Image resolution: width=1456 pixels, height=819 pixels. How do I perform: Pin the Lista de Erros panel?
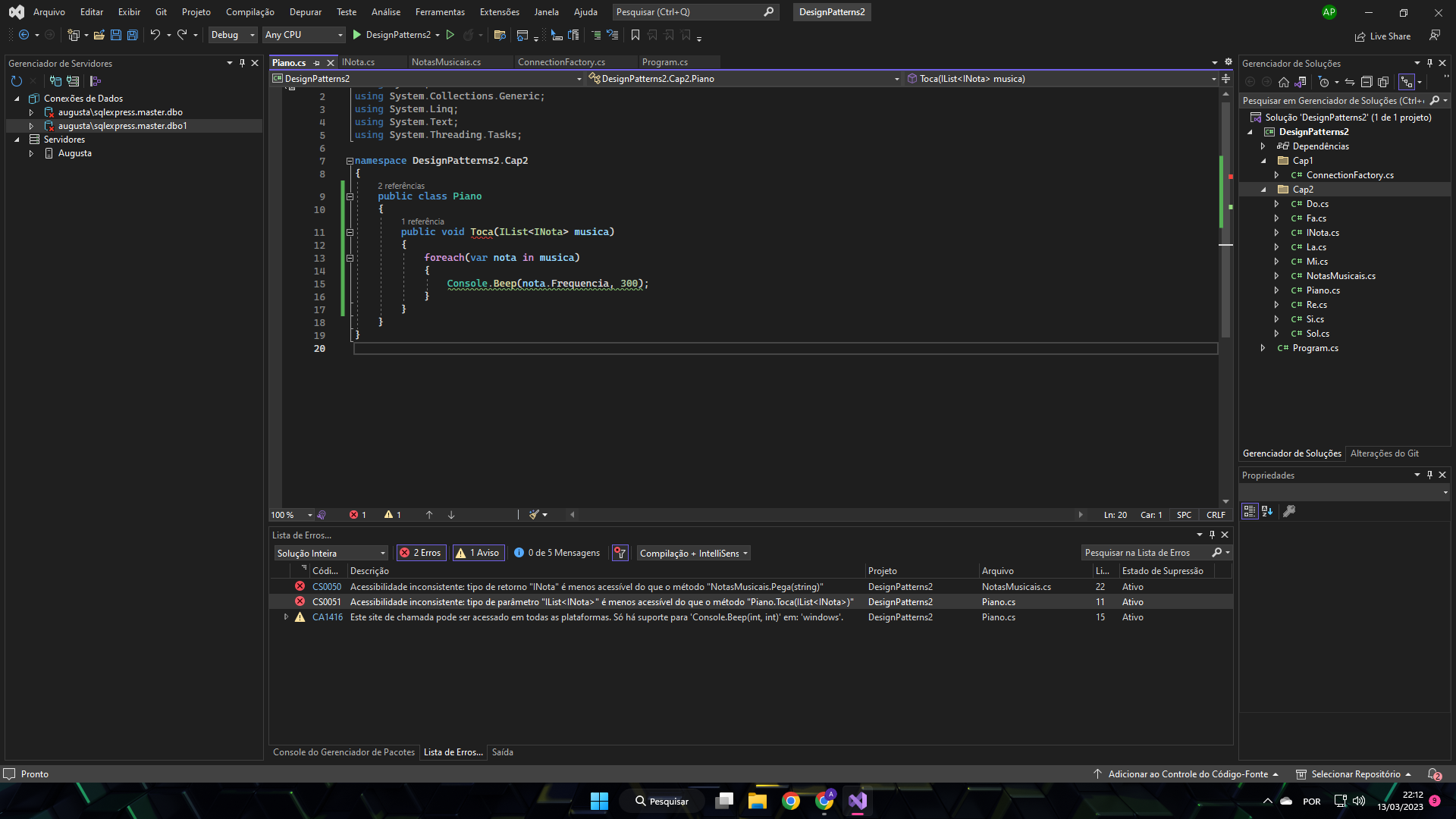tap(1212, 535)
